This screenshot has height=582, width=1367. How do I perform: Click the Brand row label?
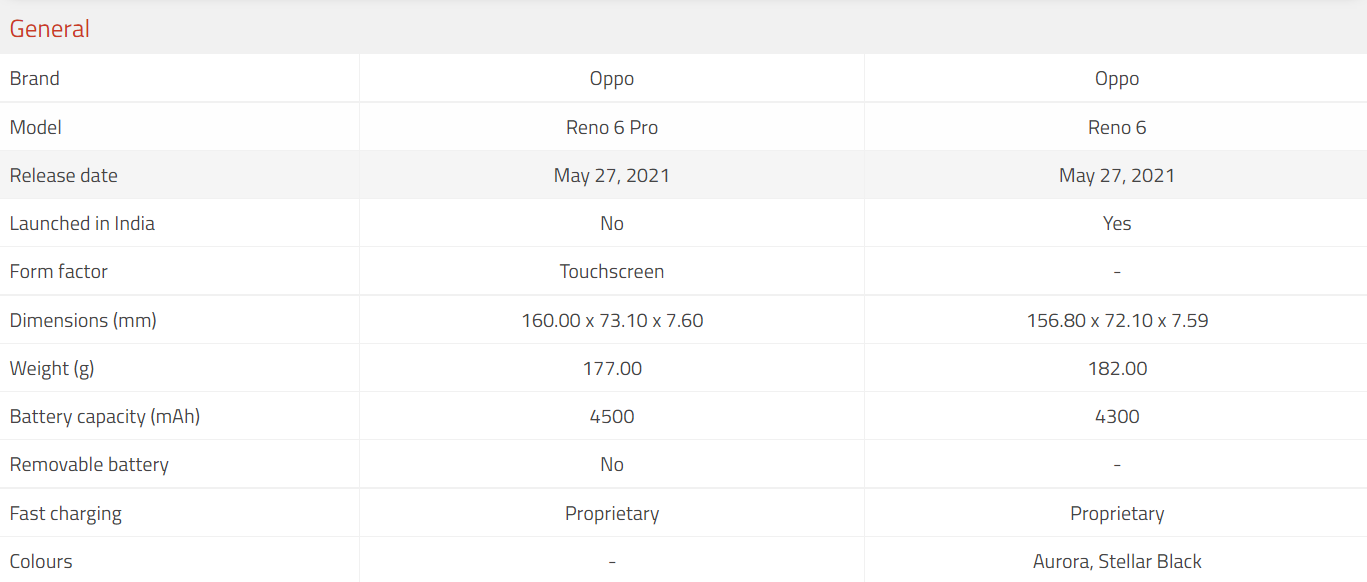point(35,78)
